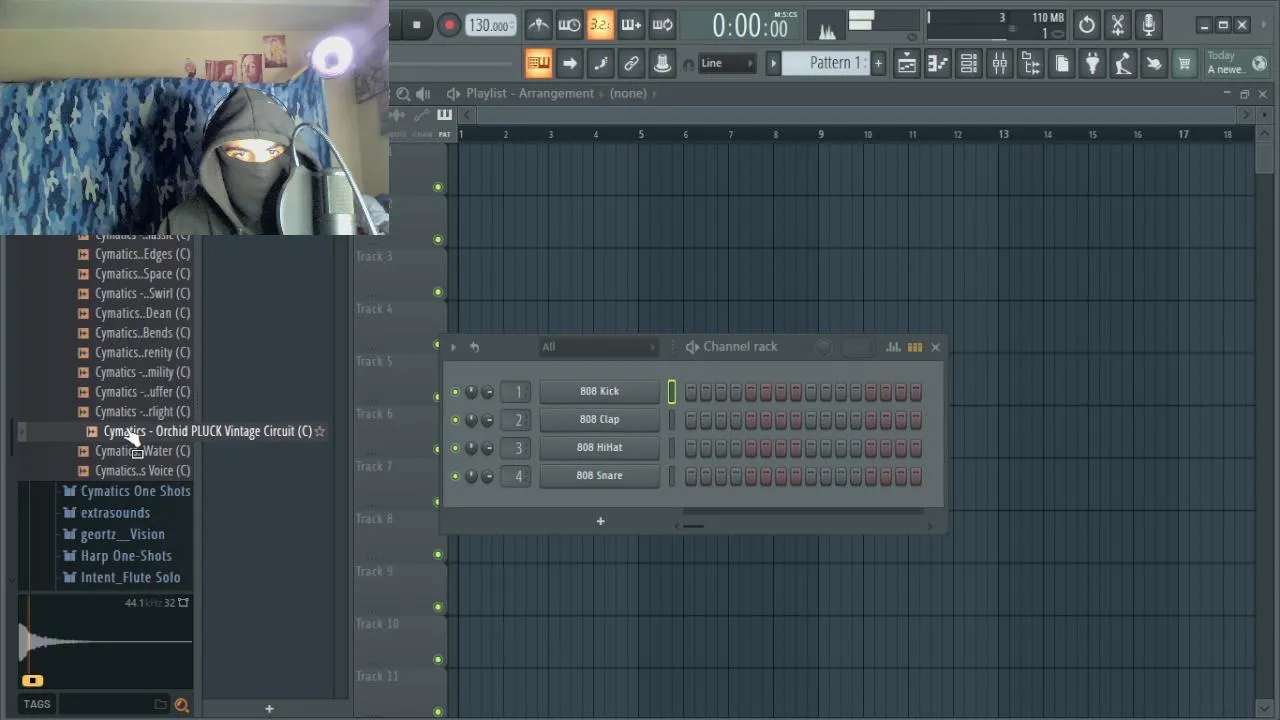Open Channel rack speaker options icon
Image resolution: width=1280 pixels, height=720 pixels.
click(692, 347)
